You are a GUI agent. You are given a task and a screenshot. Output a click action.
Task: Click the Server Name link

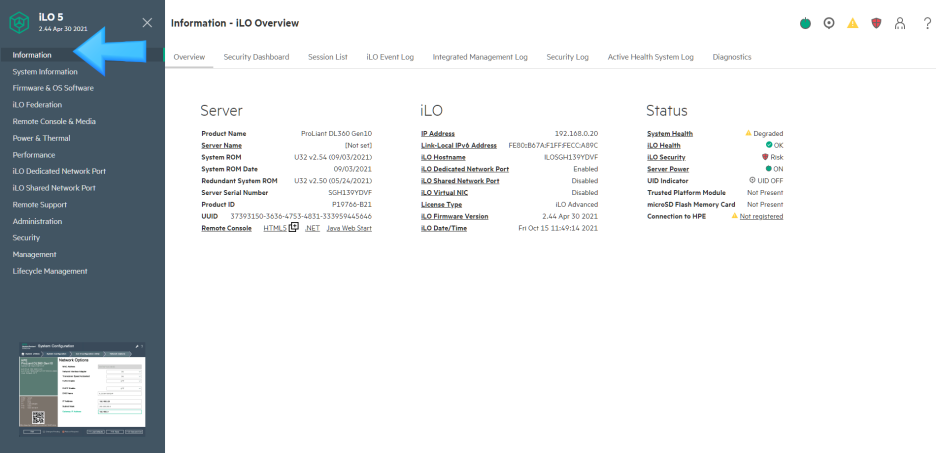(x=221, y=145)
